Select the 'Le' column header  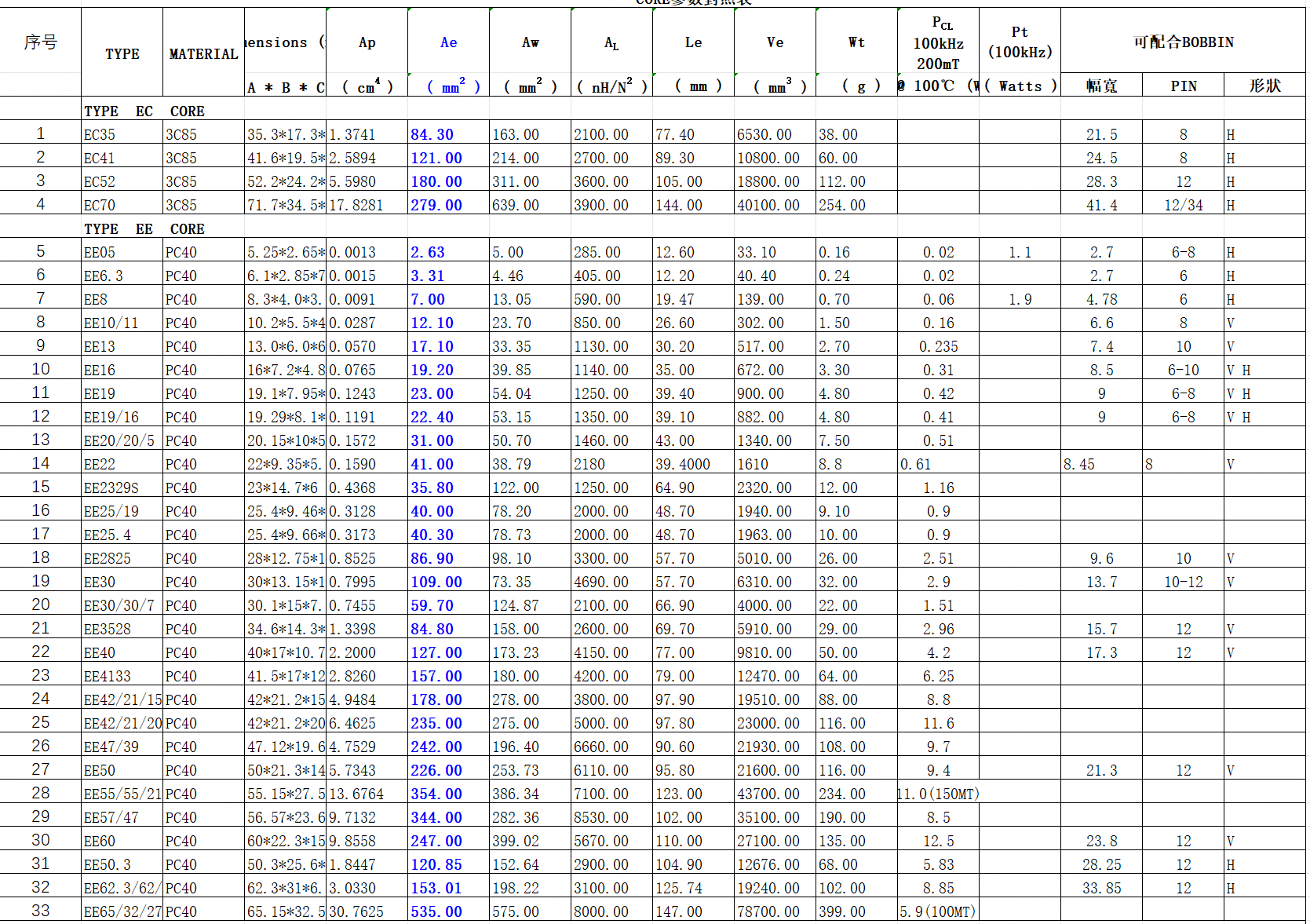[693, 42]
